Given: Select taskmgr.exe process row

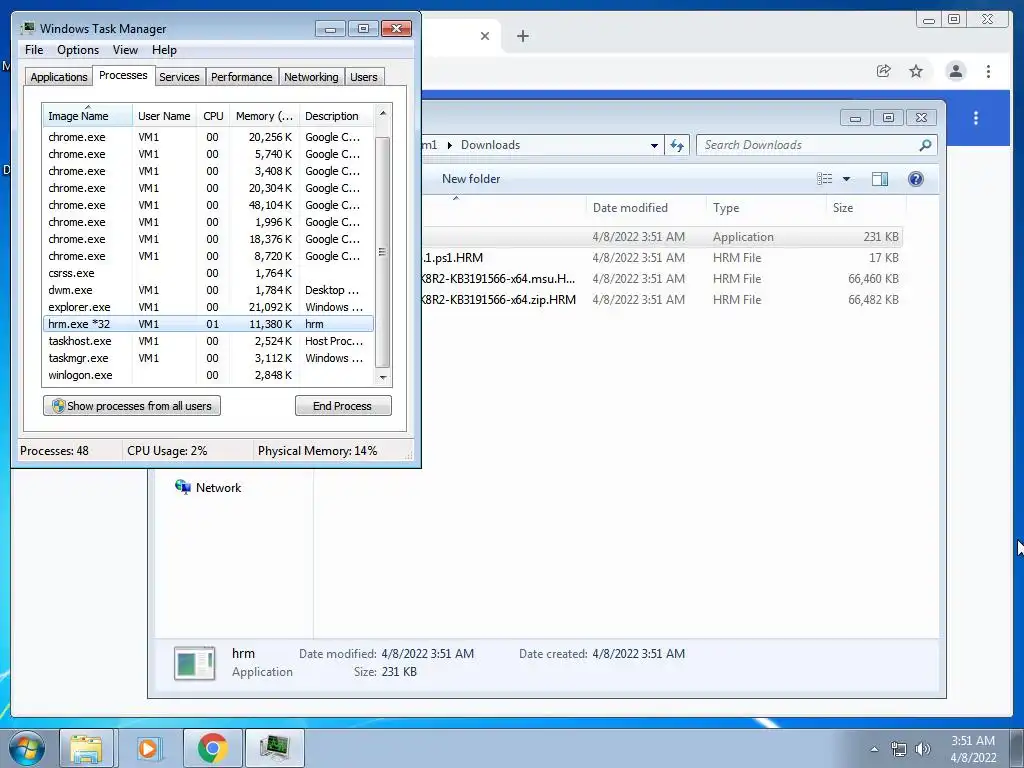Looking at the screenshot, I should pyautogui.click(x=208, y=358).
